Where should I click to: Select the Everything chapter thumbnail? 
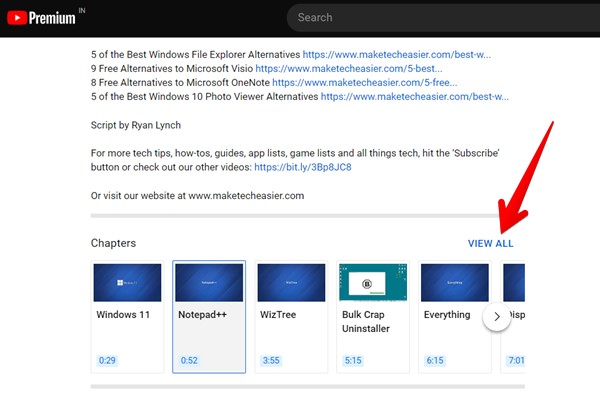point(455,282)
